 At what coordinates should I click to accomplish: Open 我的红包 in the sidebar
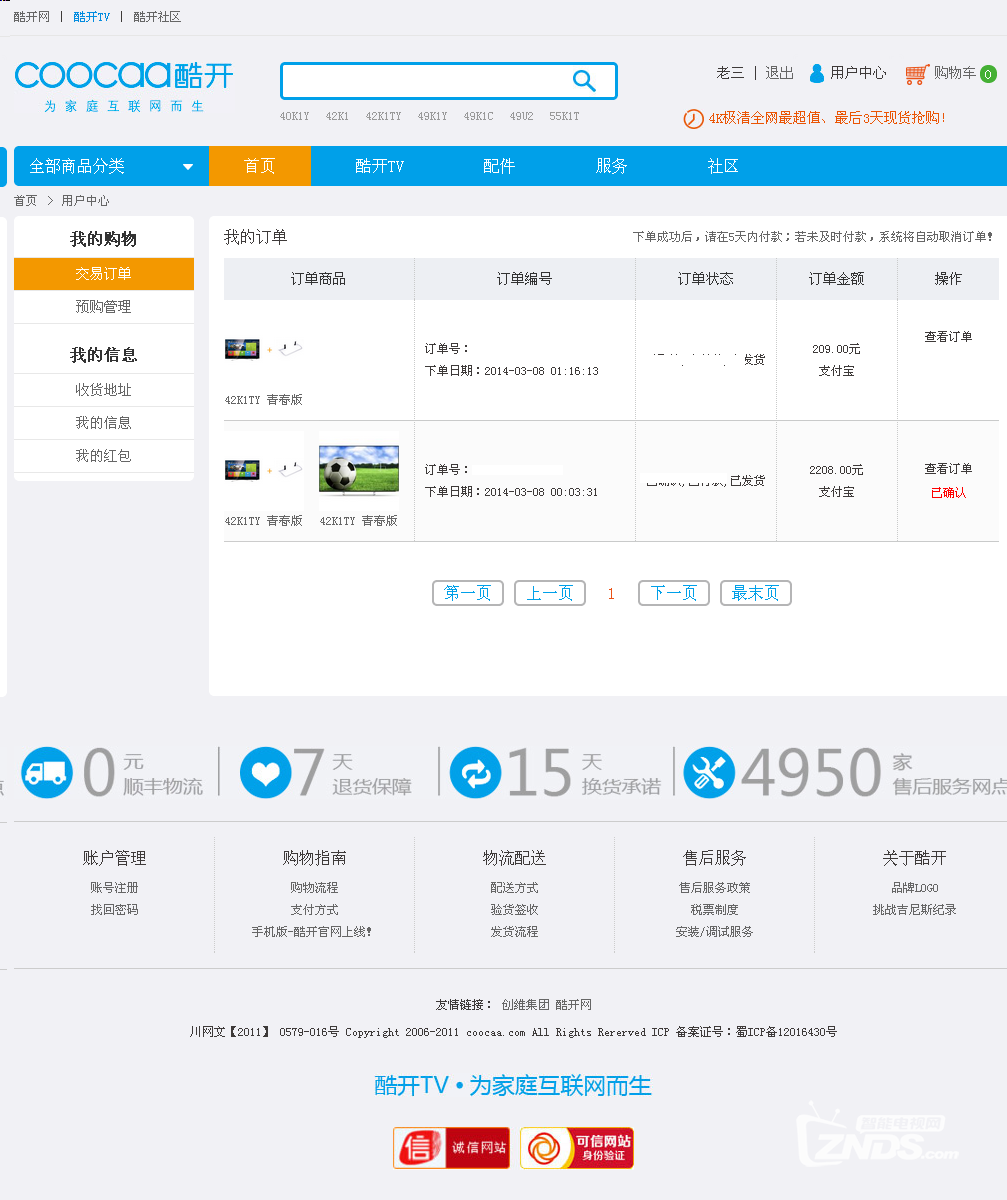[x=104, y=456]
